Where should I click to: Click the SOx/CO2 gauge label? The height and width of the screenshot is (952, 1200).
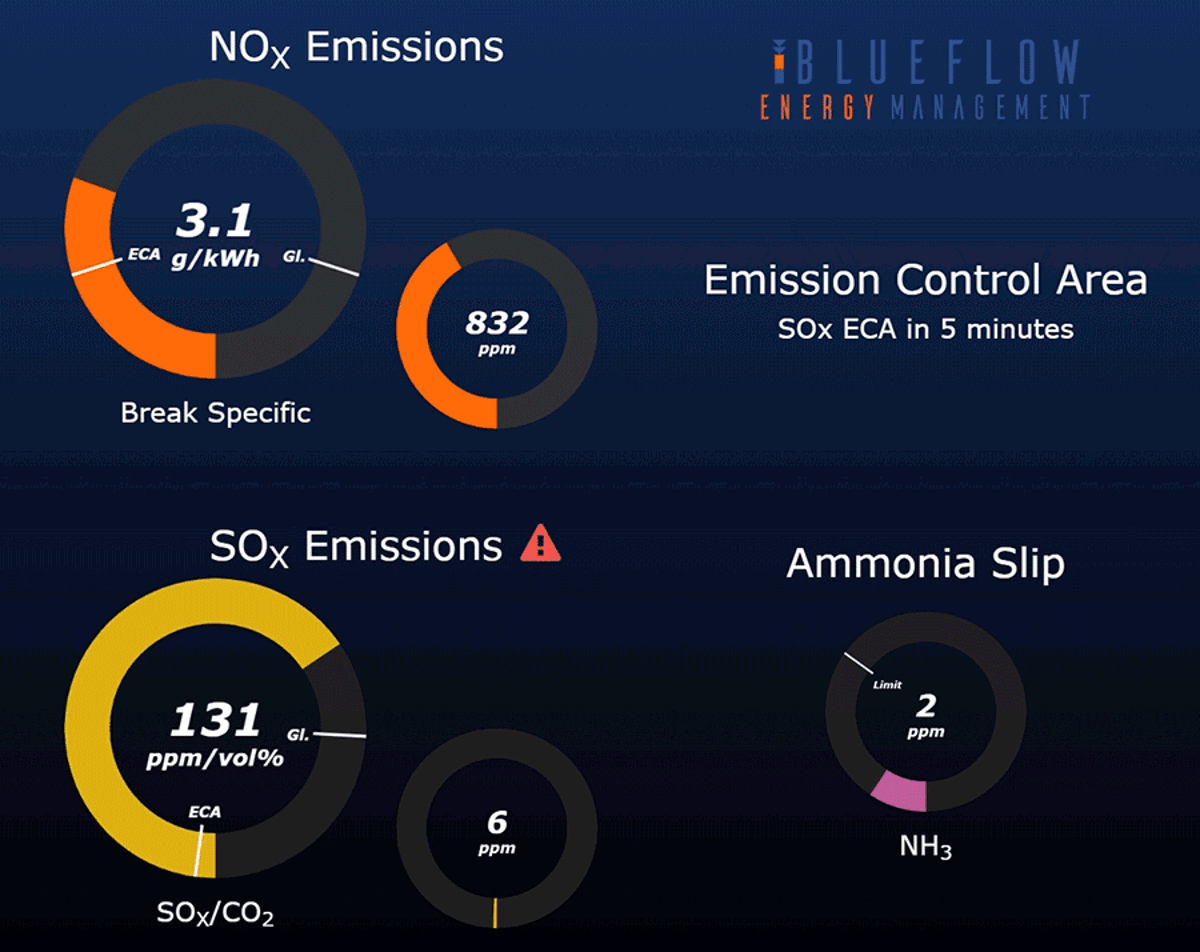click(x=215, y=913)
